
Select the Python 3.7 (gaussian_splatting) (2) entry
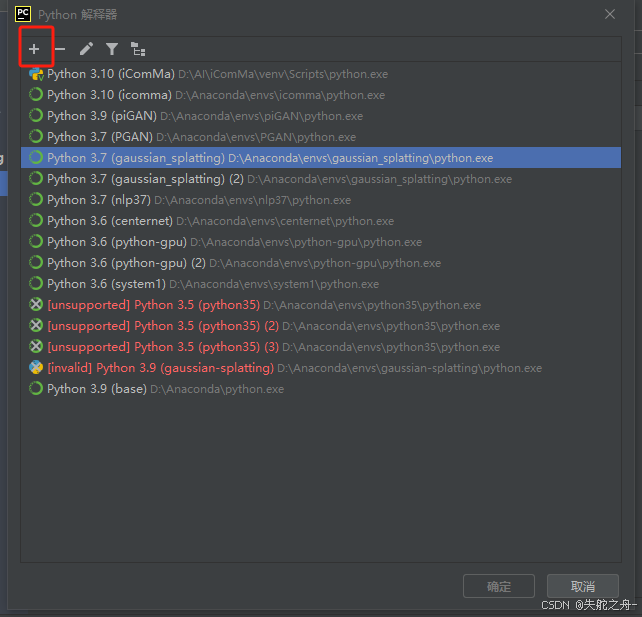[x=321, y=179]
